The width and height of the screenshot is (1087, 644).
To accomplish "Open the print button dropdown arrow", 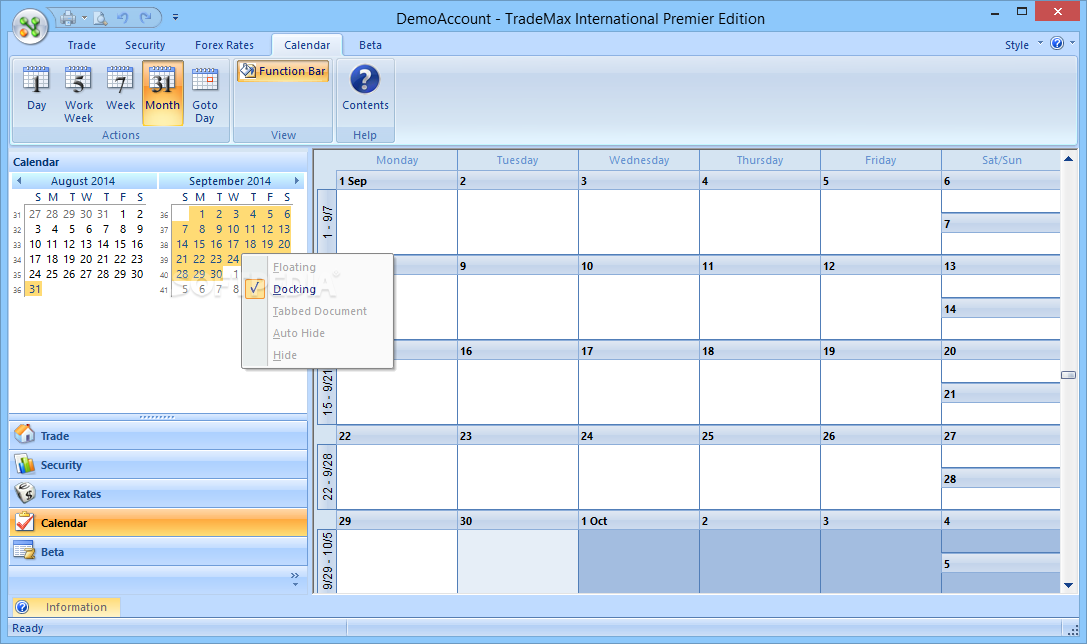I will tap(85, 18).
